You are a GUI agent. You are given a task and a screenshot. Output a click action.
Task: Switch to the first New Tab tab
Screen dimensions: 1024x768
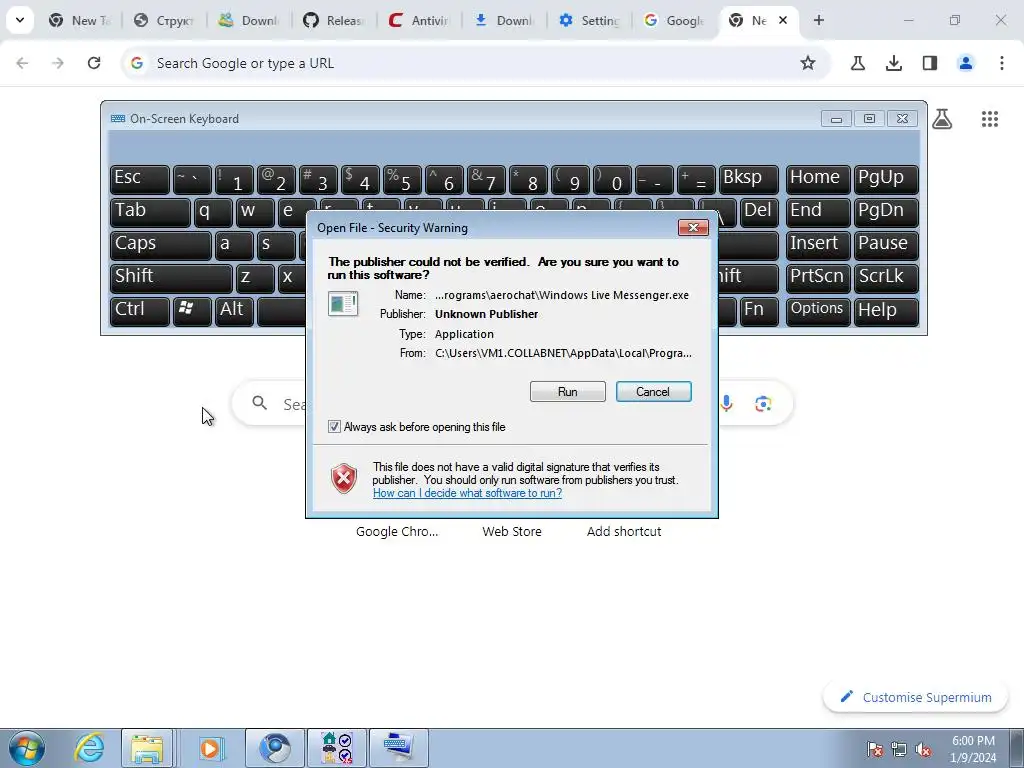tap(79, 21)
